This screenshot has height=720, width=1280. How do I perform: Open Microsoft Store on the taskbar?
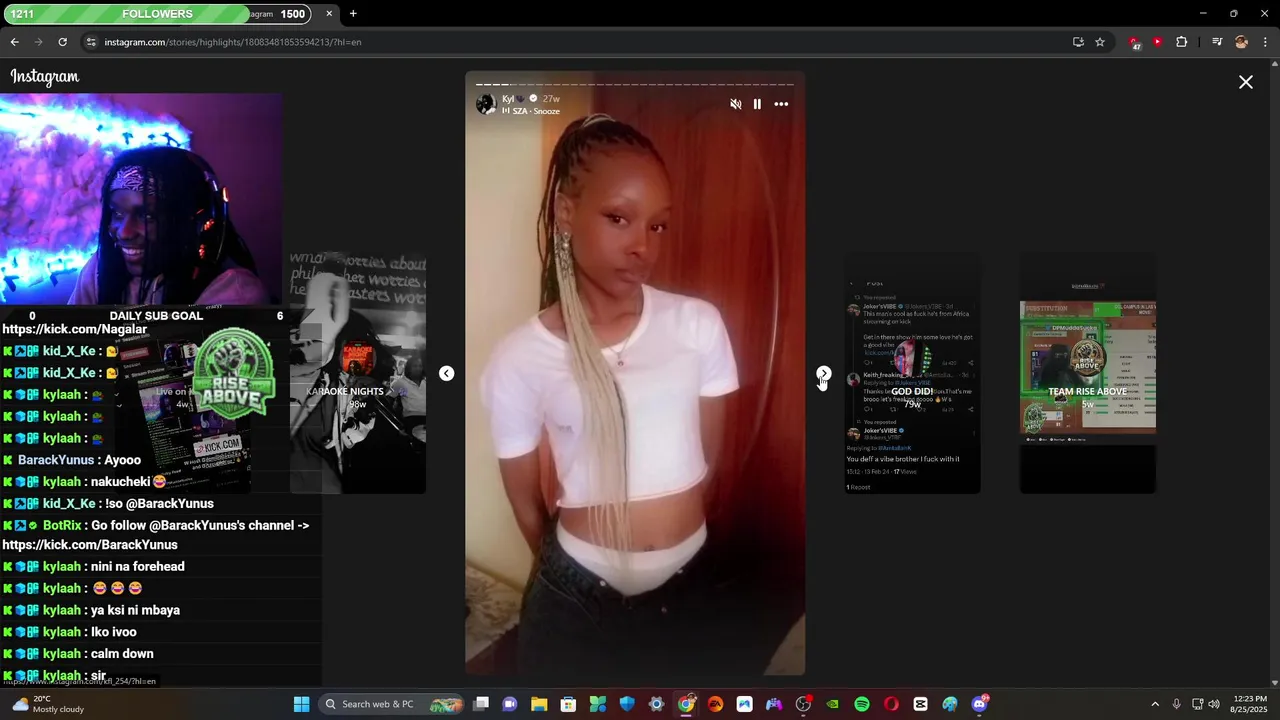[x=568, y=704]
